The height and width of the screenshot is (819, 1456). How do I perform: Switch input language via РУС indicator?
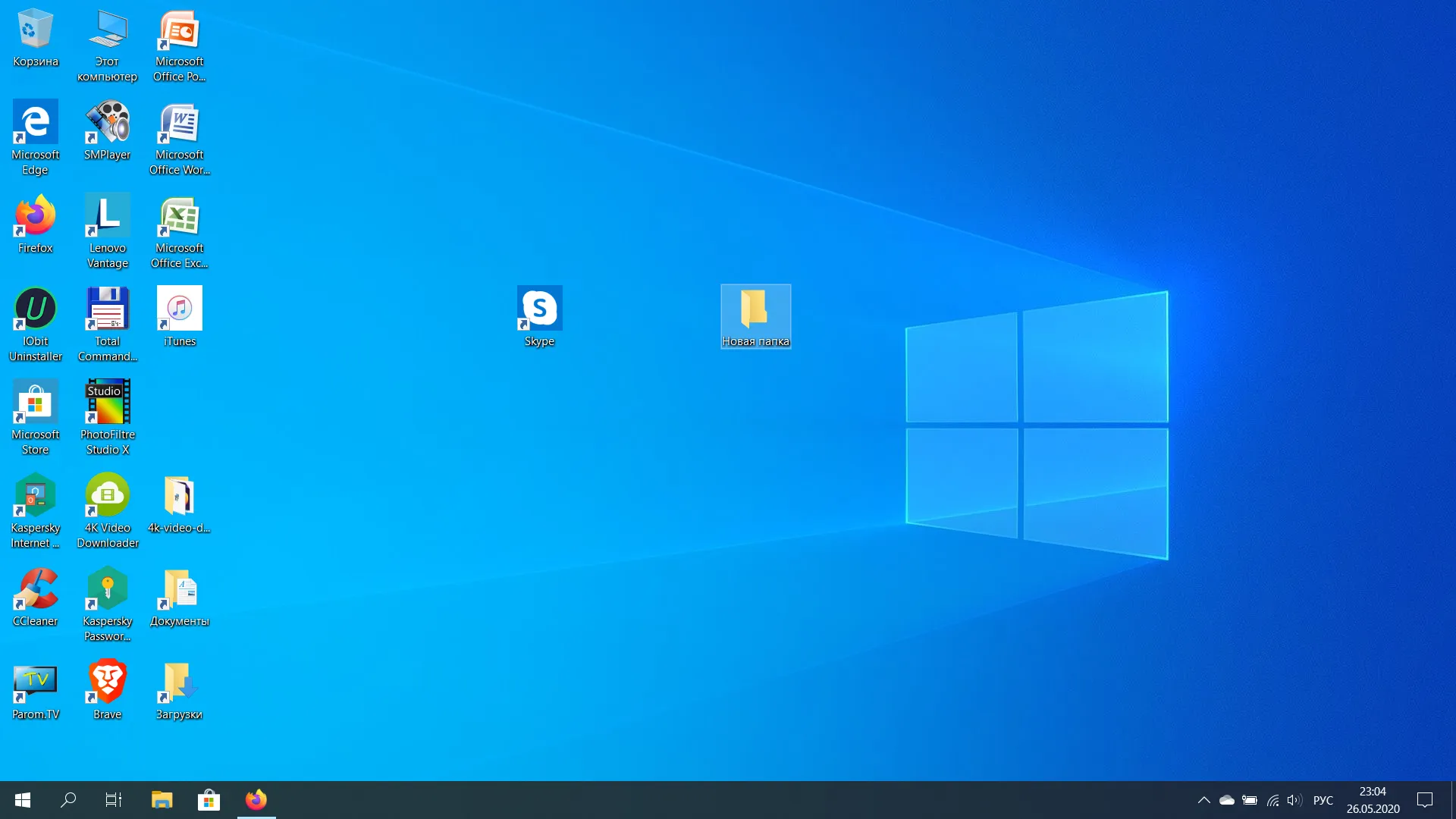click(x=1323, y=800)
